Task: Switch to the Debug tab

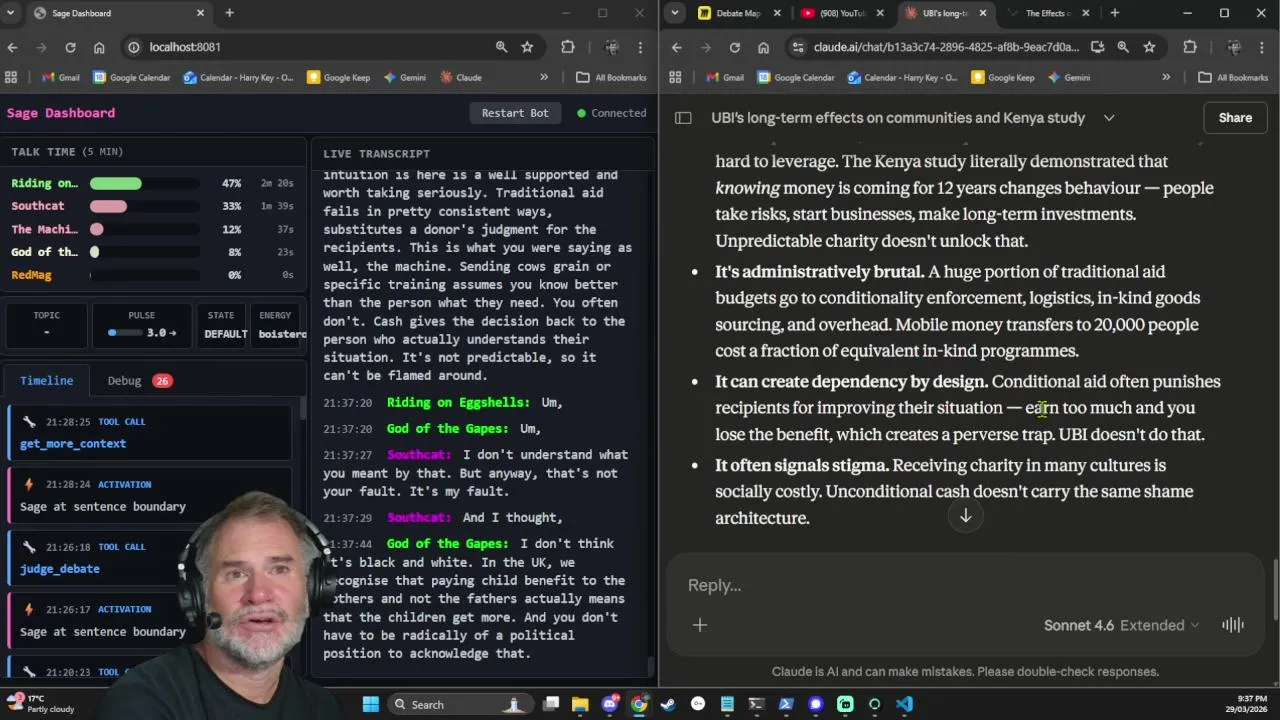Action: coord(139,380)
